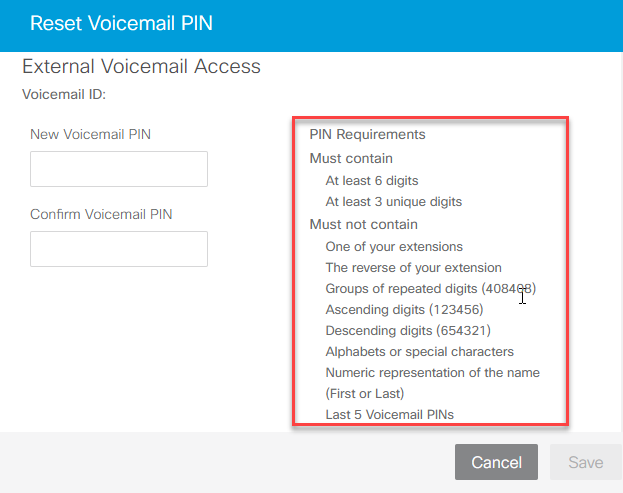Image resolution: width=623 pixels, height=493 pixels.
Task: Click the 'Alphabets or special characters' rule
Action: coord(419,351)
